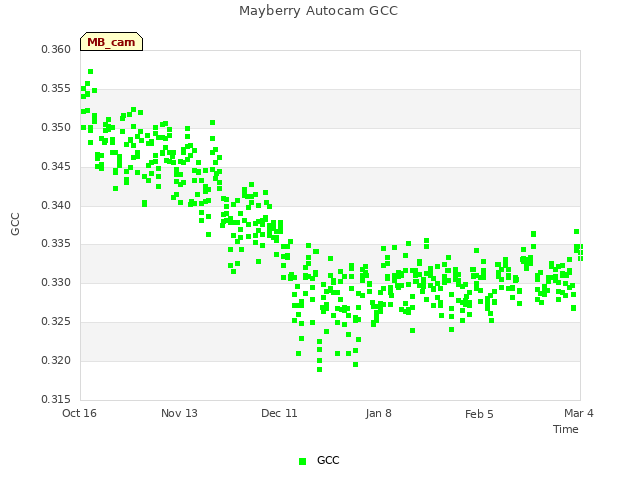640x480 pixels.
Task: Click the 0.330 y-axis tick label
Action: pyautogui.click(x=56, y=282)
